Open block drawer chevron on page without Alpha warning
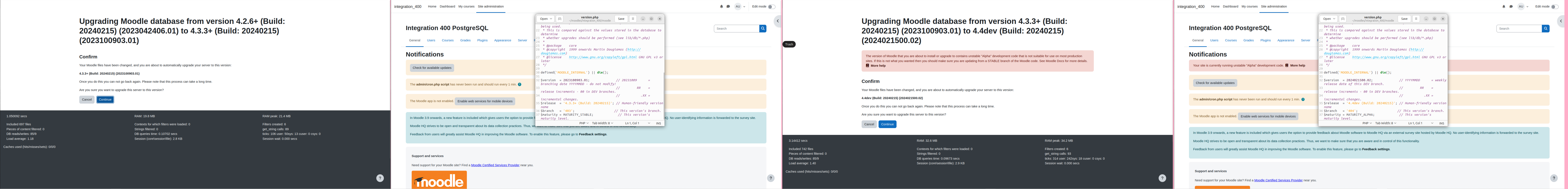 778,21
